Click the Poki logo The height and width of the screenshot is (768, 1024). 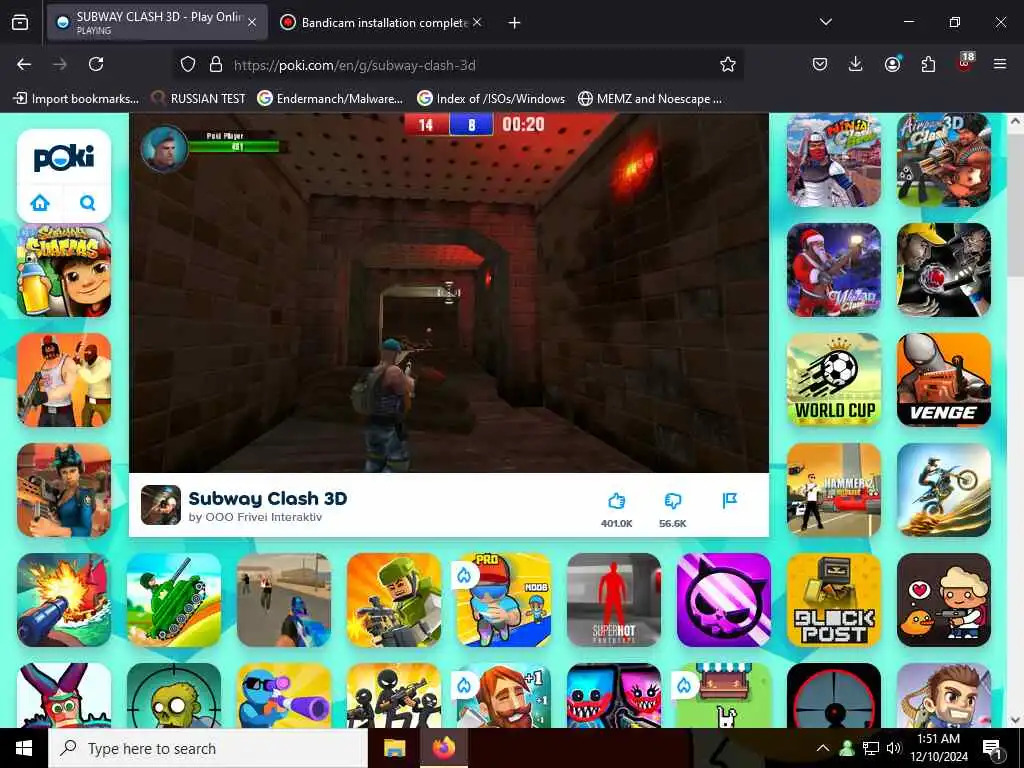click(64, 157)
